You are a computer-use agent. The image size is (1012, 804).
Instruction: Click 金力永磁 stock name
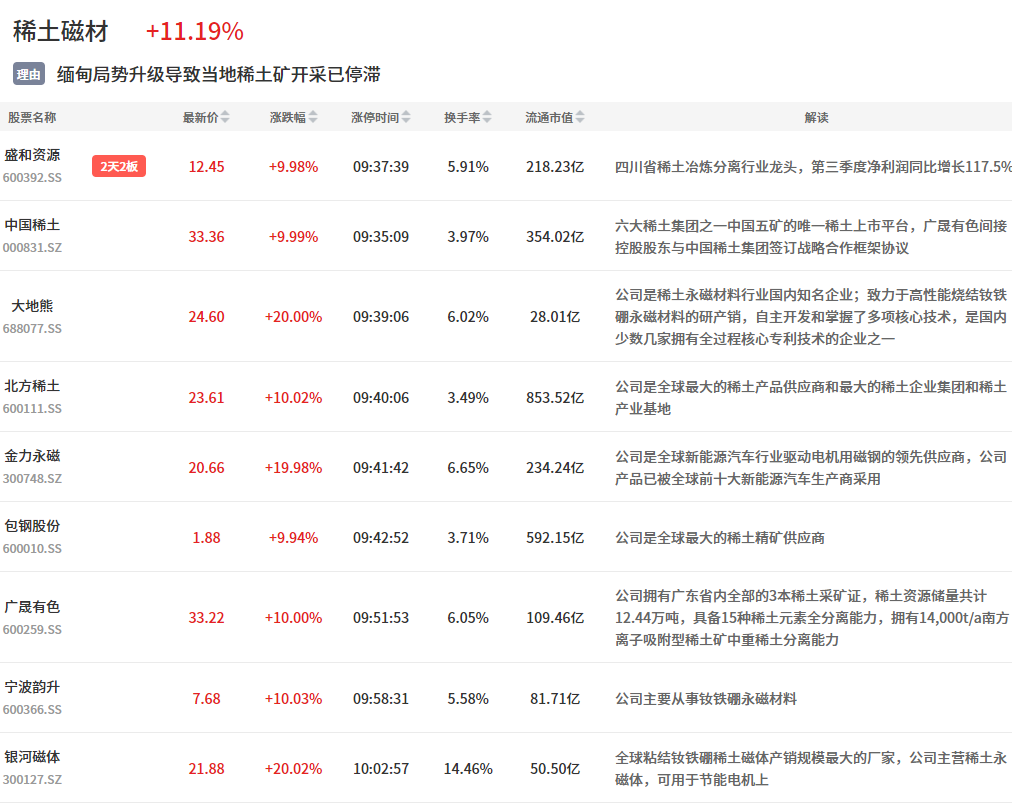click(x=32, y=456)
